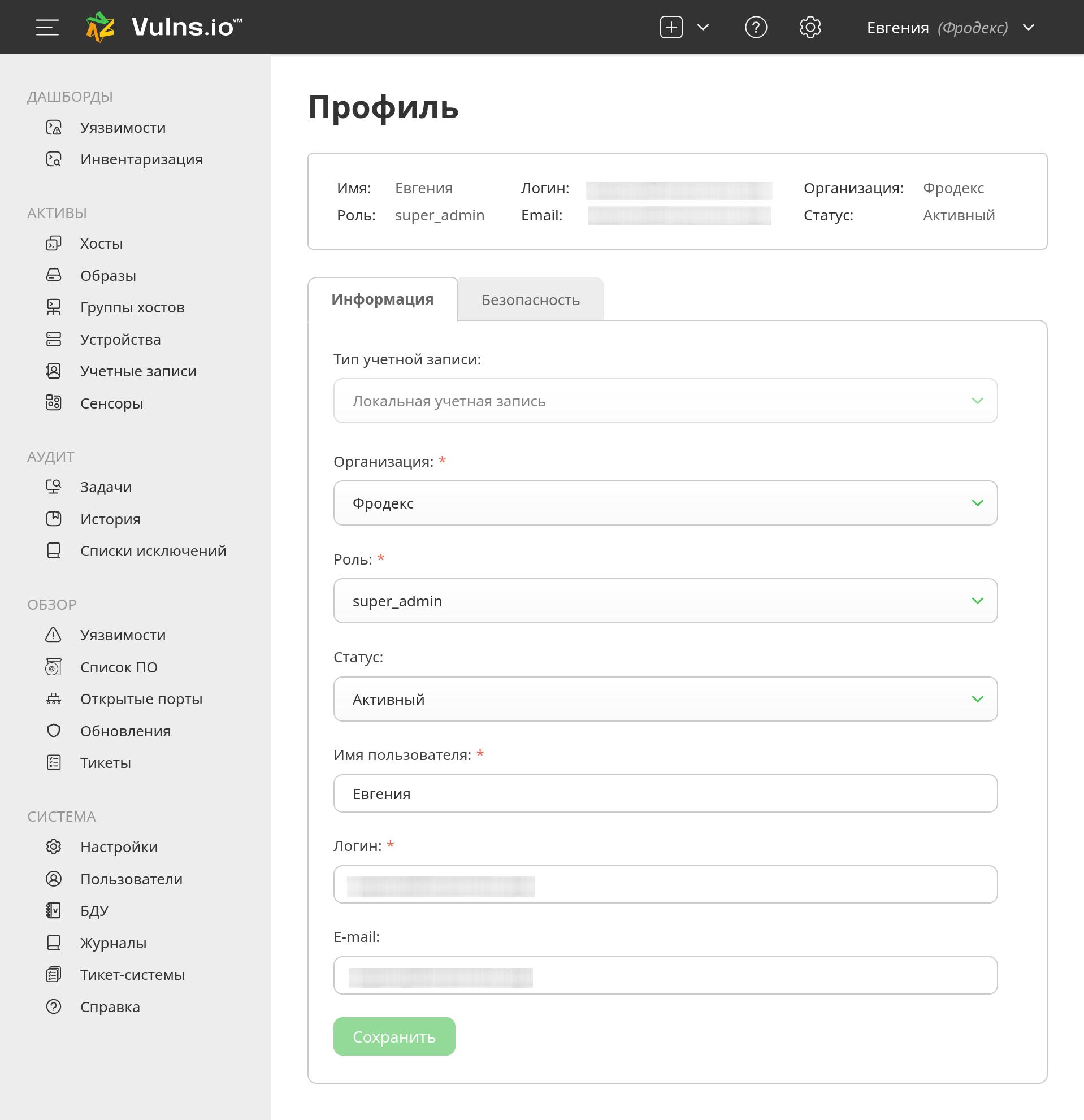Screen dimensions: 1084x1120
Task: Open the Тип учетной записи dropdown
Action: (665, 401)
